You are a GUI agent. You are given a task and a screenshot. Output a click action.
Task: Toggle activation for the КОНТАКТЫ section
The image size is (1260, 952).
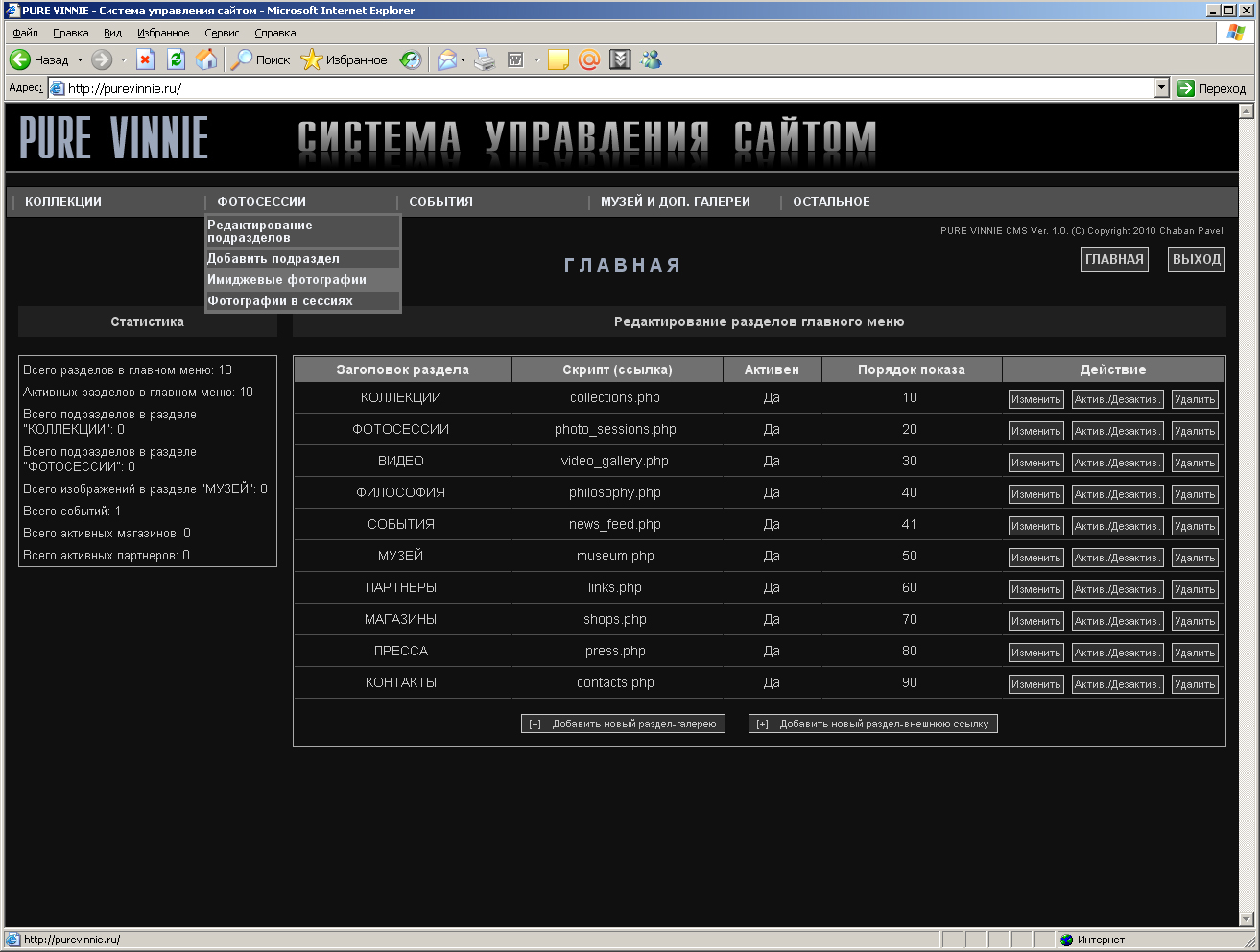(x=1117, y=683)
